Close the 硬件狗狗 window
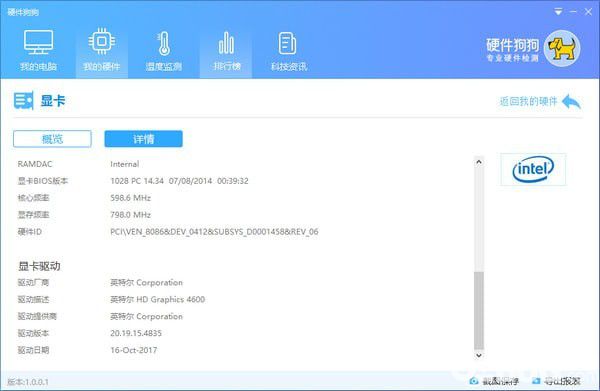 click(x=589, y=12)
